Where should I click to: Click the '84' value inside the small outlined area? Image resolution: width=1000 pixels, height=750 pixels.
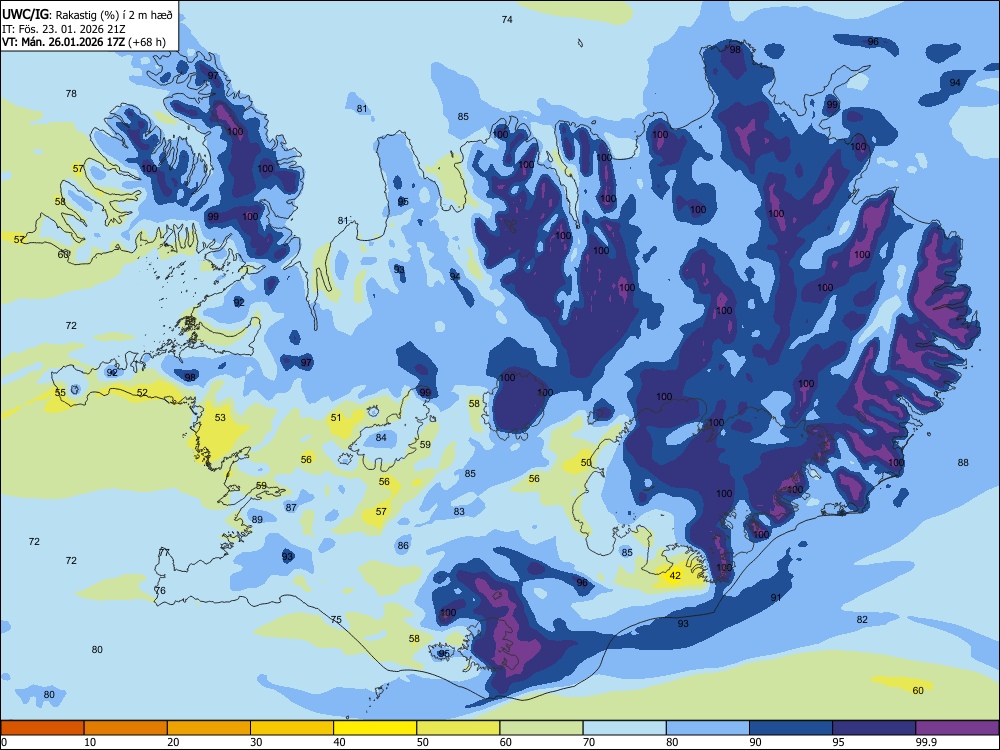point(381,438)
